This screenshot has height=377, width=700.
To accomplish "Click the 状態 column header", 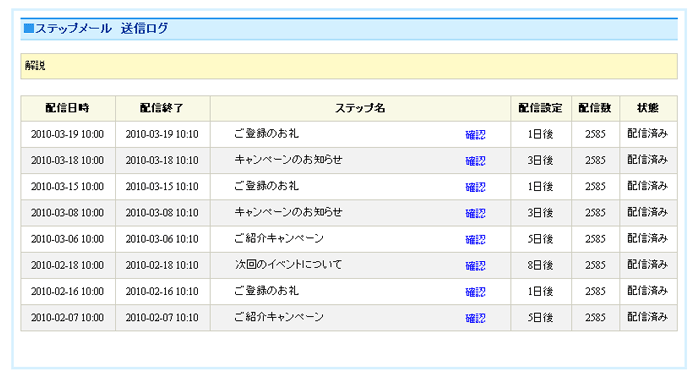I will (x=648, y=108).
